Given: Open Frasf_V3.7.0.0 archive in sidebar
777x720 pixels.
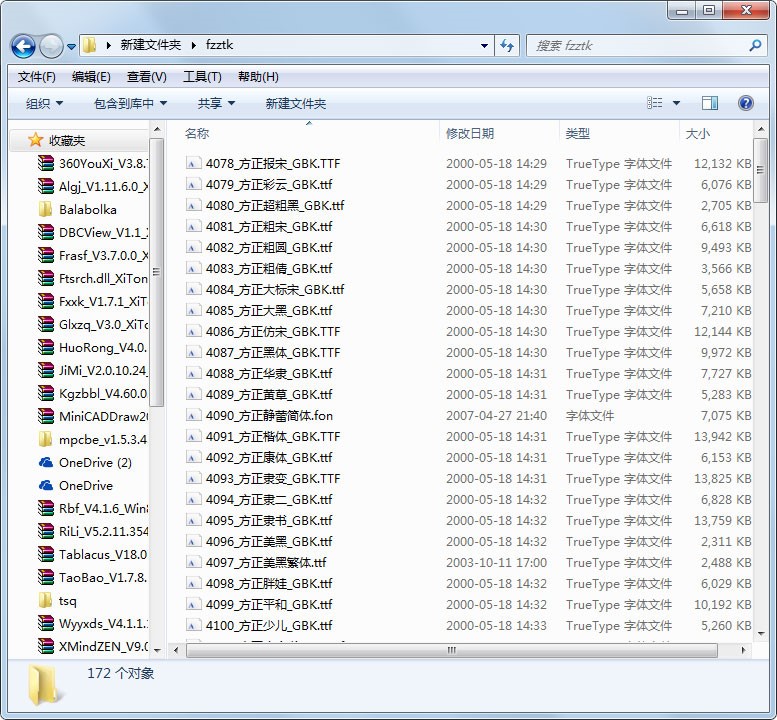Looking at the screenshot, I should pos(93,256).
